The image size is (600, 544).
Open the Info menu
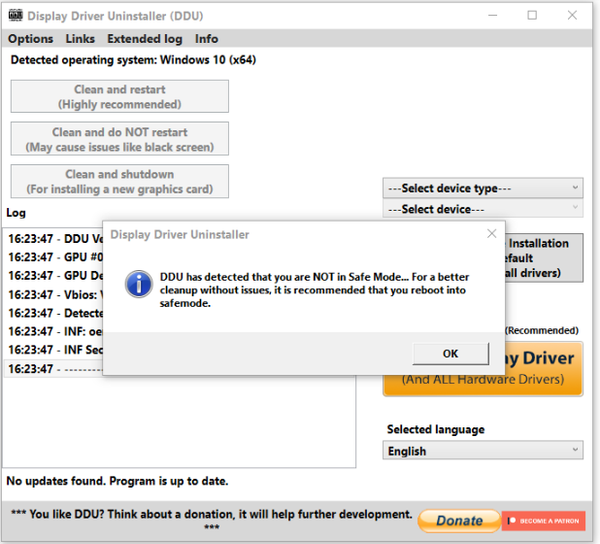pos(206,39)
